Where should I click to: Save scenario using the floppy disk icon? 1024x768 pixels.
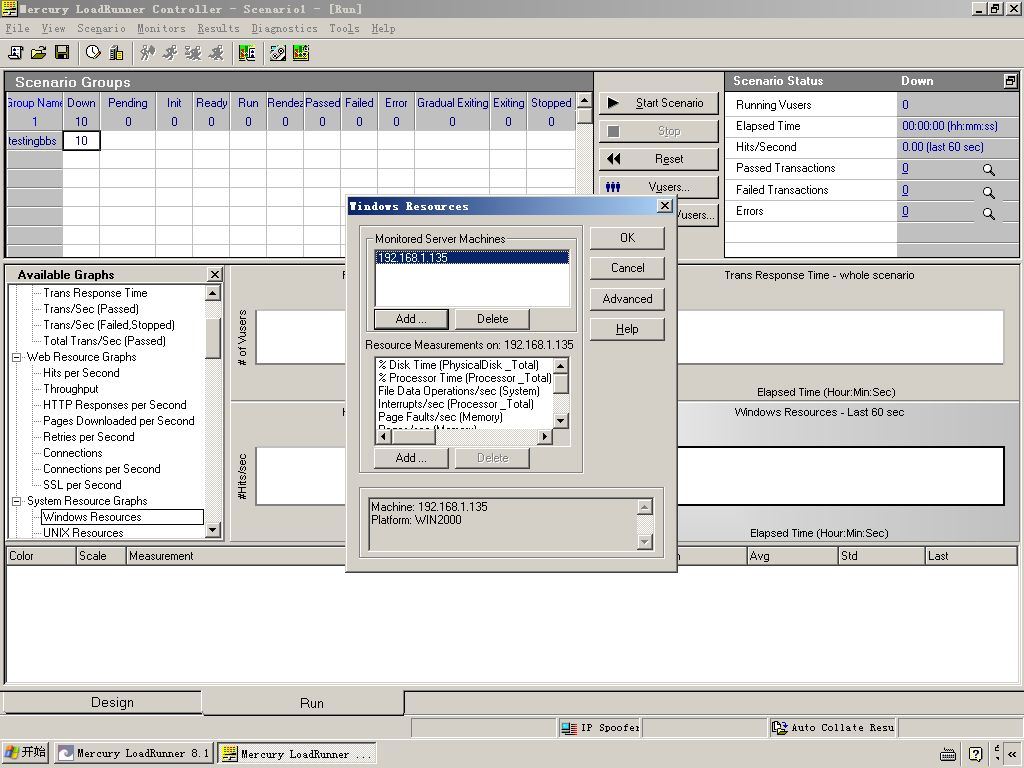point(62,53)
